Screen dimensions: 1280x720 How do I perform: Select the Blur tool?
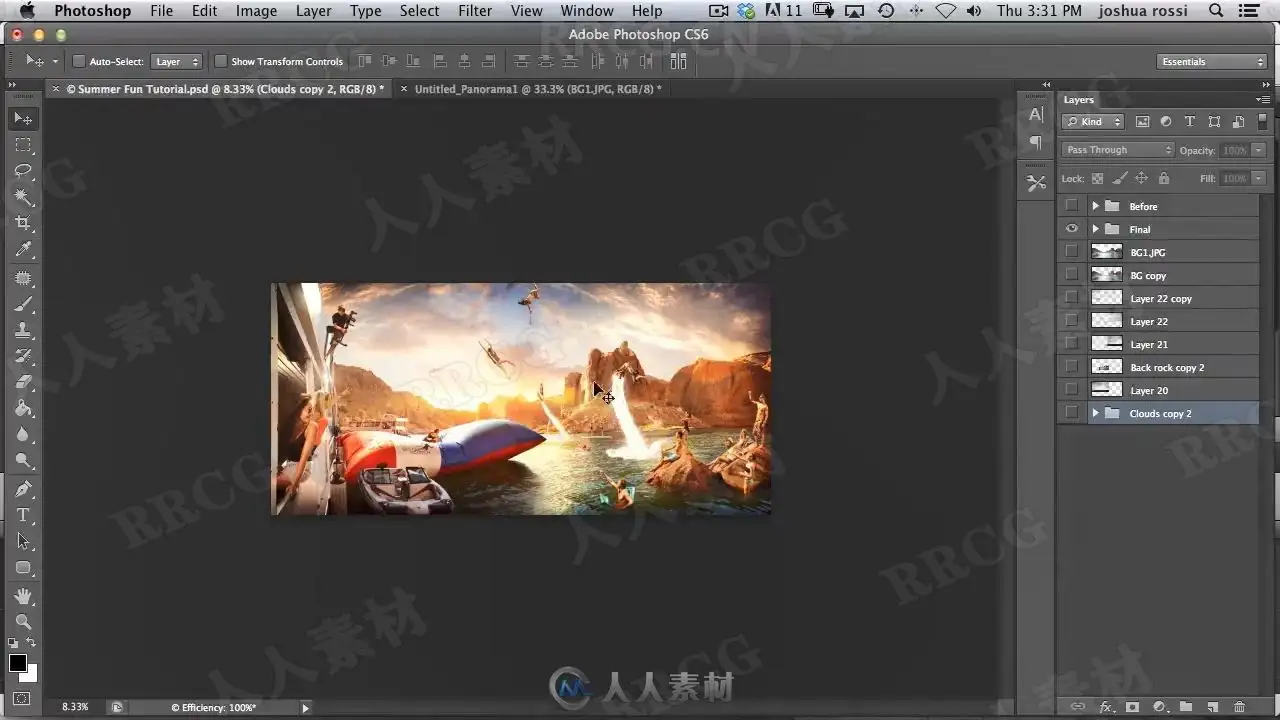pyautogui.click(x=23, y=435)
